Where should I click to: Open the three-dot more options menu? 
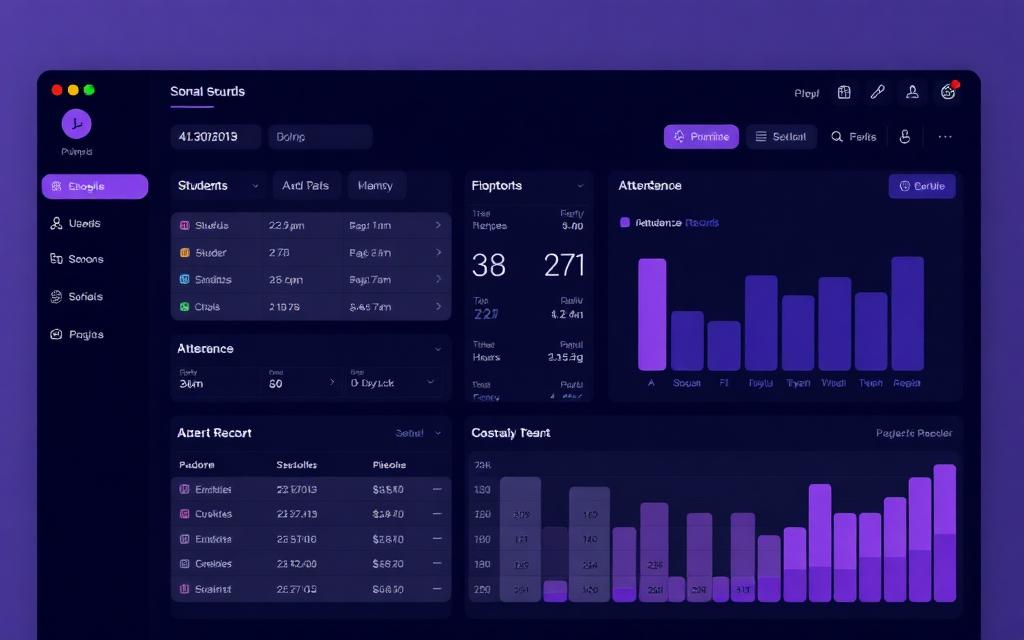coord(945,136)
